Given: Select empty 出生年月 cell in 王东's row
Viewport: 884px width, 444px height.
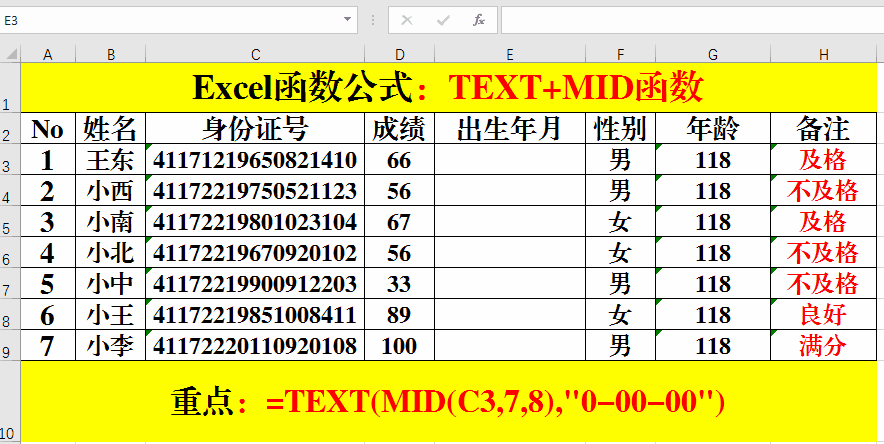Looking at the screenshot, I should pos(510,159).
